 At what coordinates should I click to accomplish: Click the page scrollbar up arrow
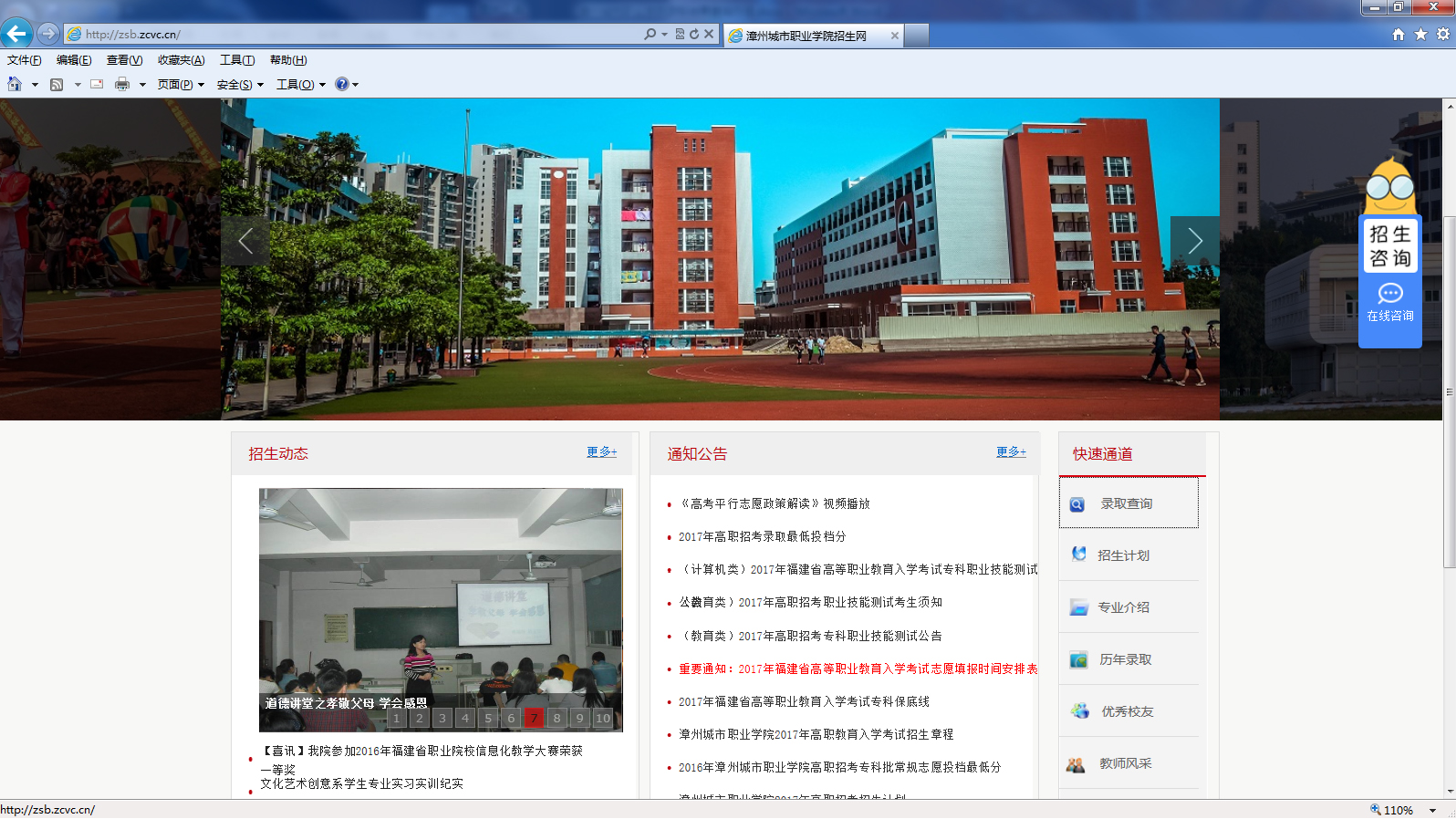[x=1449, y=106]
